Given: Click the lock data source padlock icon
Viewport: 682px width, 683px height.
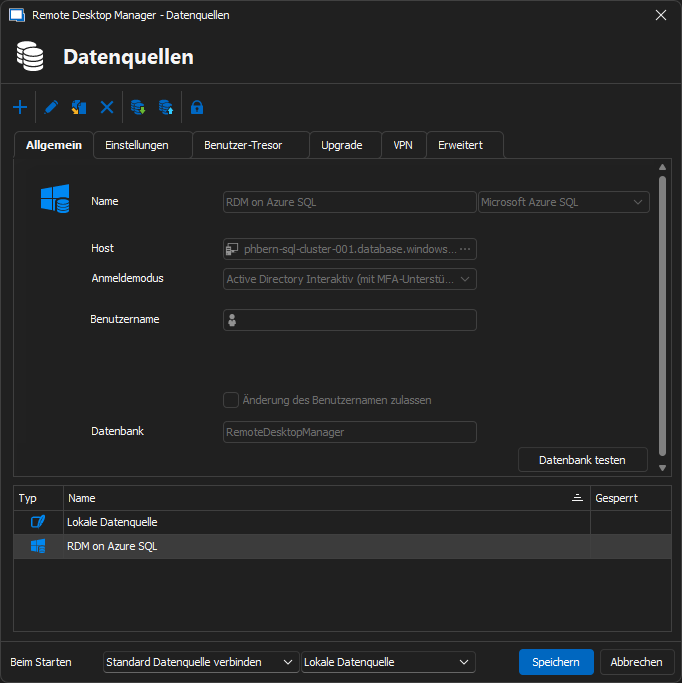Looking at the screenshot, I should pyautogui.click(x=197, y=107).
